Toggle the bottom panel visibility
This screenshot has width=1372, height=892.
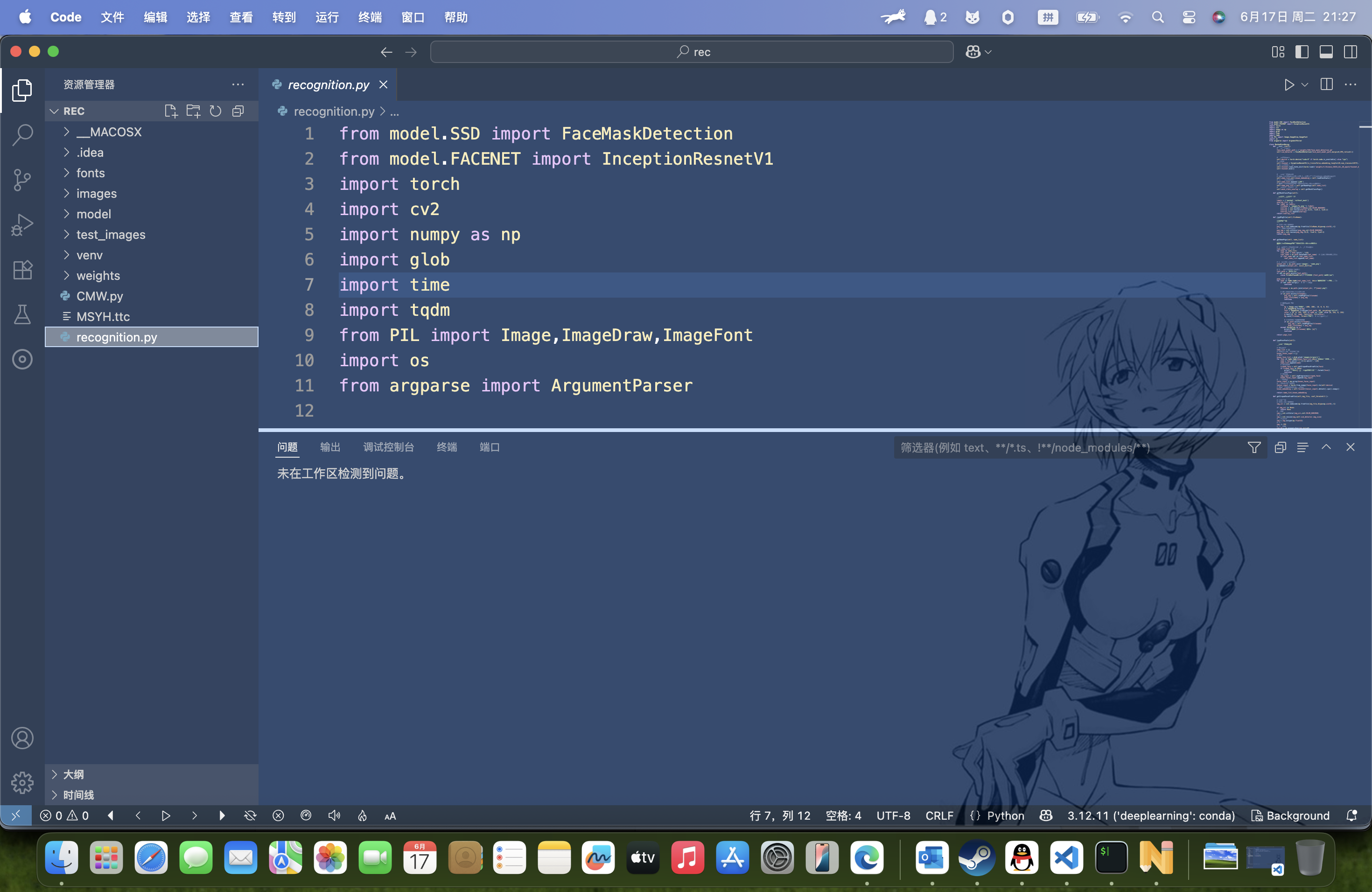[x=1326, y=52]
